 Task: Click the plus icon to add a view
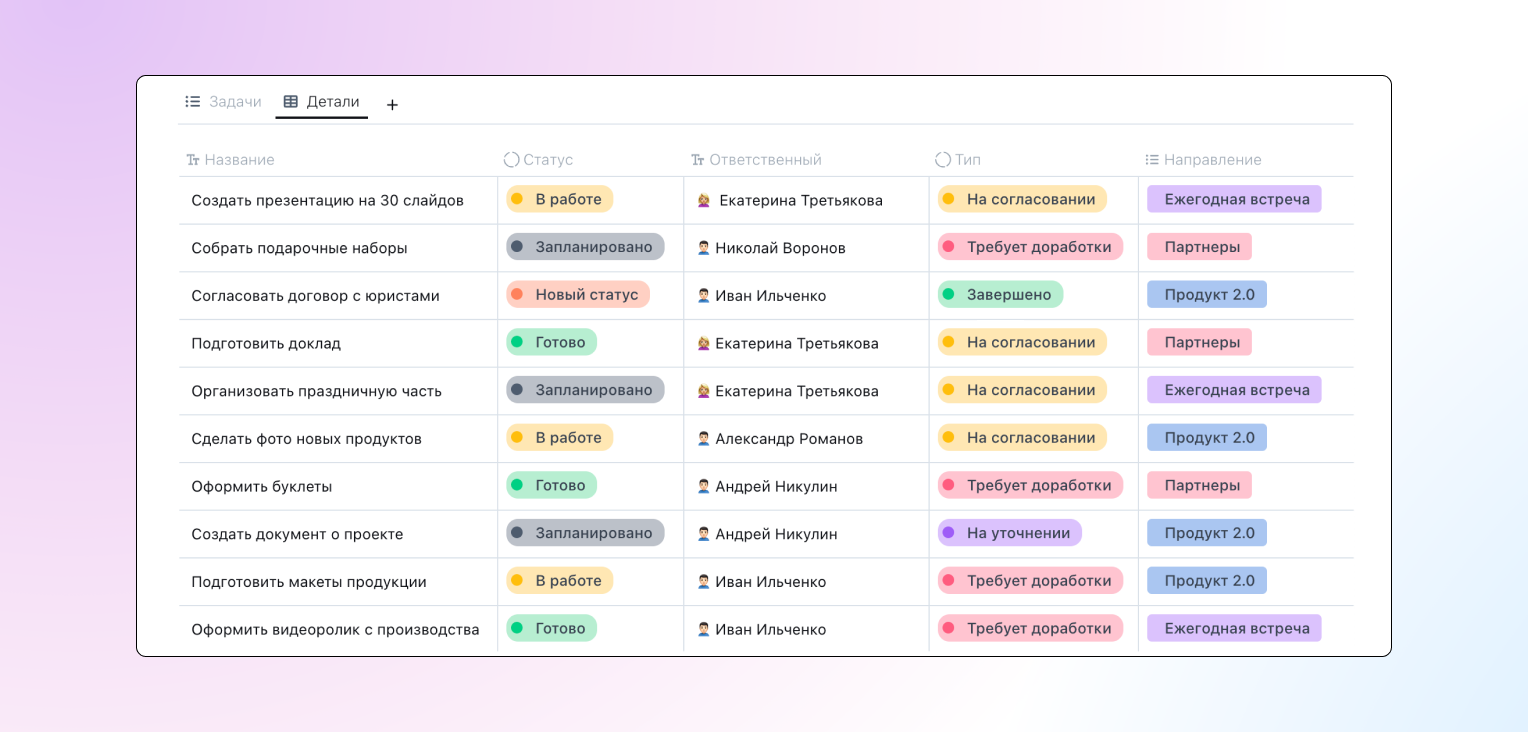pyautogui.click(x=392, y=105)
